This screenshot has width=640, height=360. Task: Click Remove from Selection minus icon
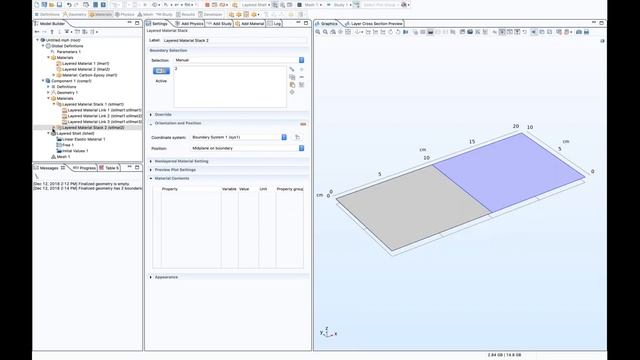(302, 77)
